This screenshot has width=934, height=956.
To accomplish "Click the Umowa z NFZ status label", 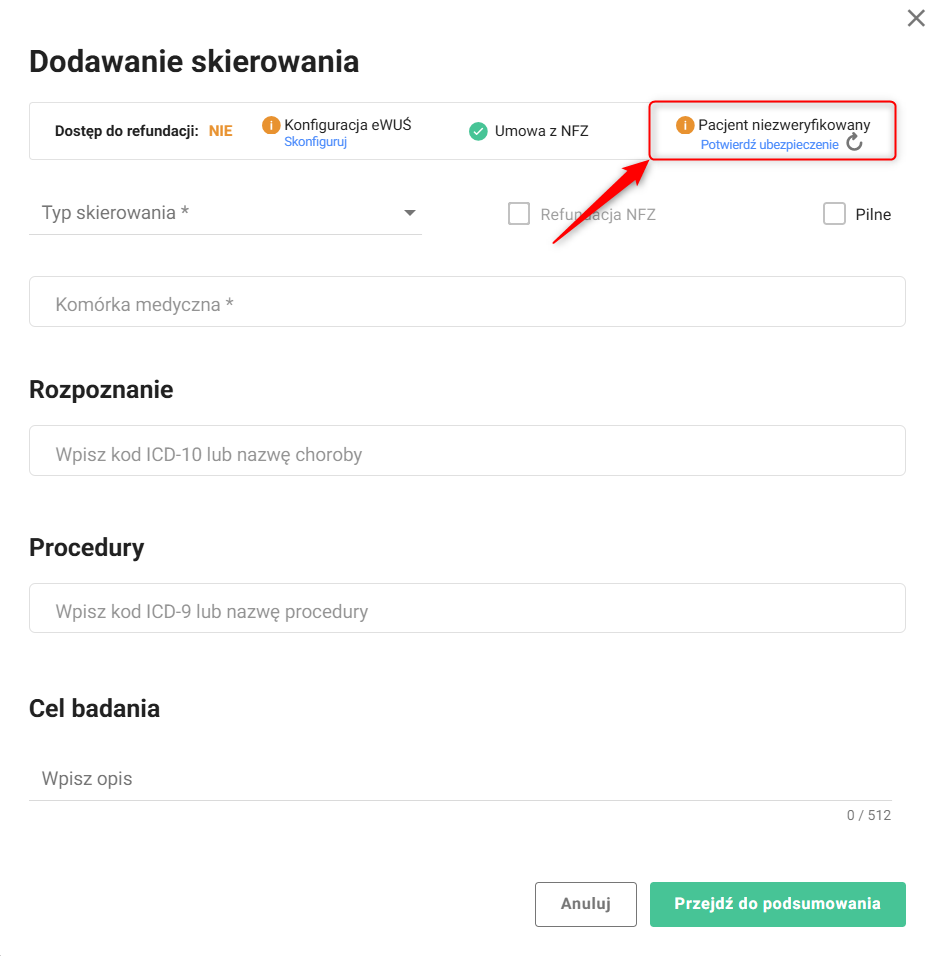I will 541,131.
